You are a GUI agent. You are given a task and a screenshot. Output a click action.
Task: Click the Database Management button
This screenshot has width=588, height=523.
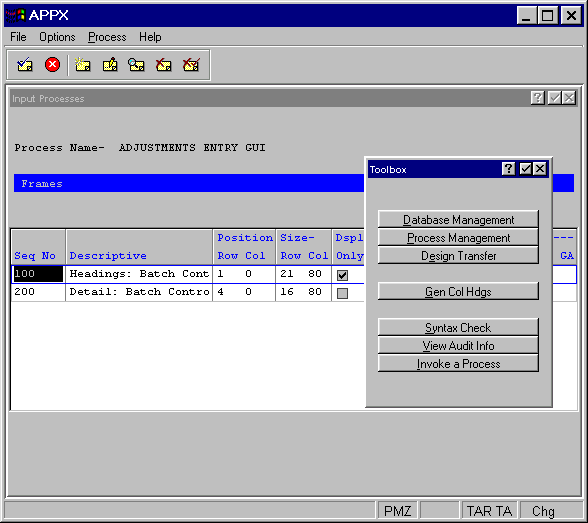[x=458, y=219]
